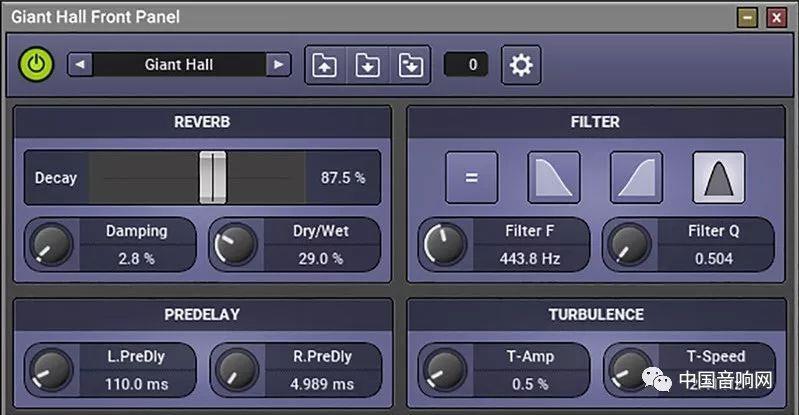Open the Giant Hall preset name list

coord(178,65)
